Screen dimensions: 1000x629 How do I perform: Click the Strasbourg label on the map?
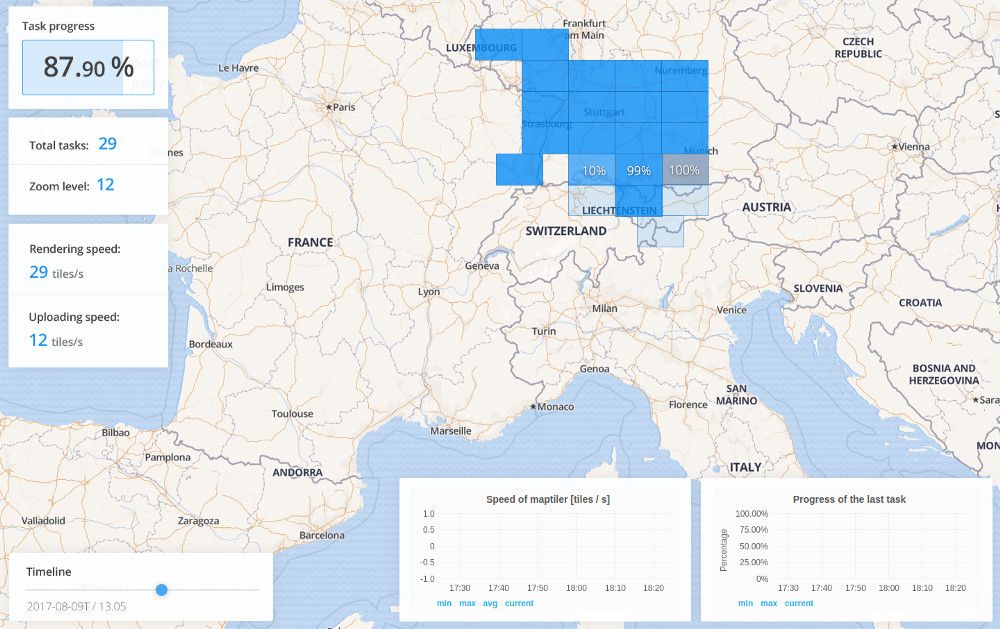tap(547, 124)
